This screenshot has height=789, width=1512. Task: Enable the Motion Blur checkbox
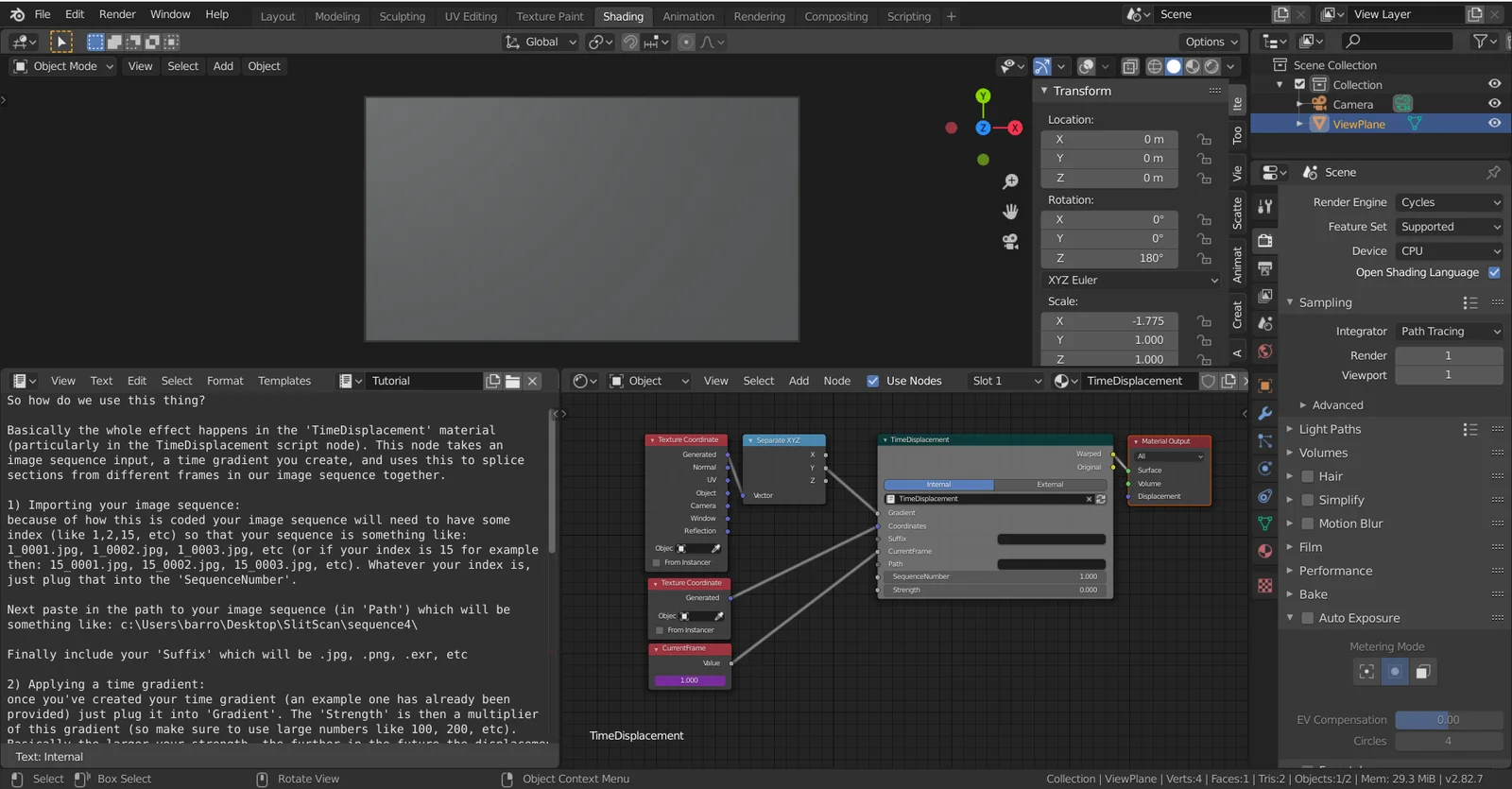pos(1308,523)
